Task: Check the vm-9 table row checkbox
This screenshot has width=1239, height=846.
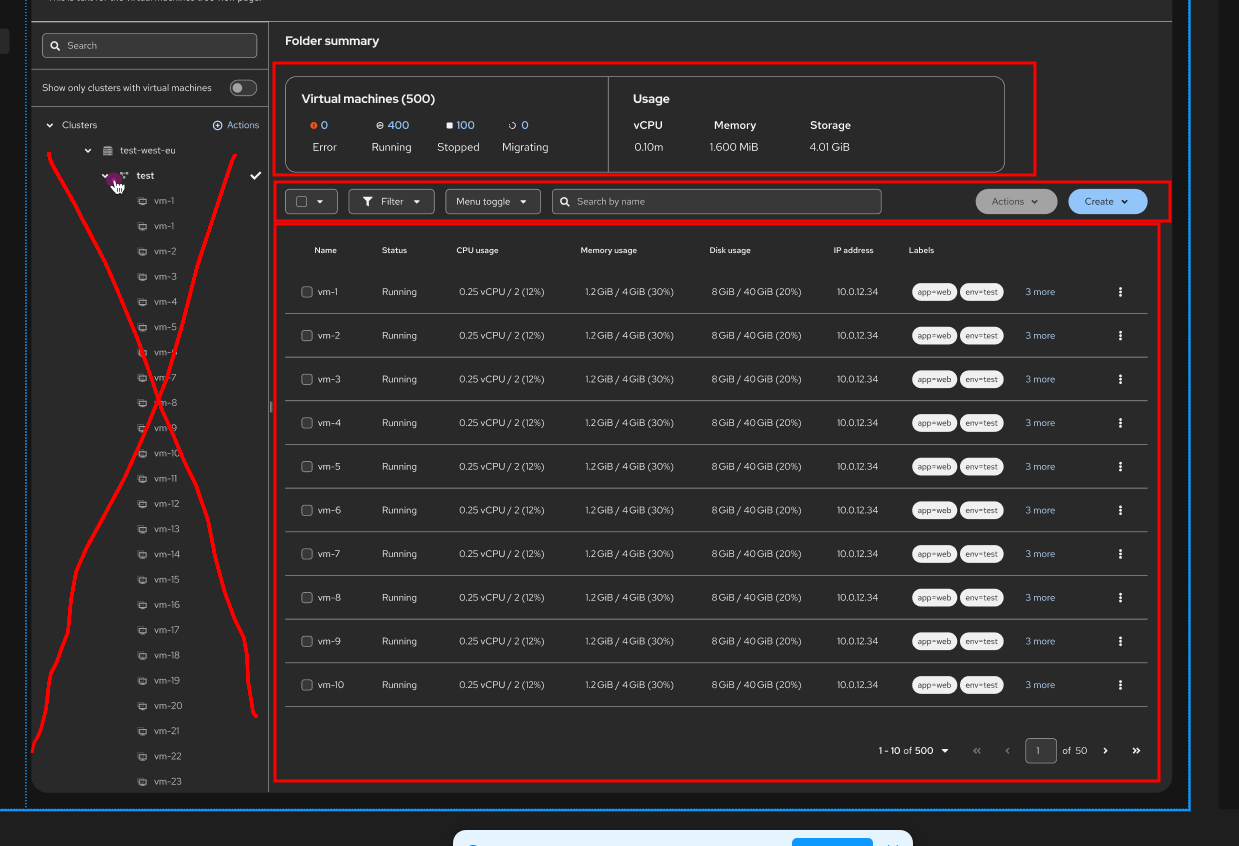Action: [307, 641]
